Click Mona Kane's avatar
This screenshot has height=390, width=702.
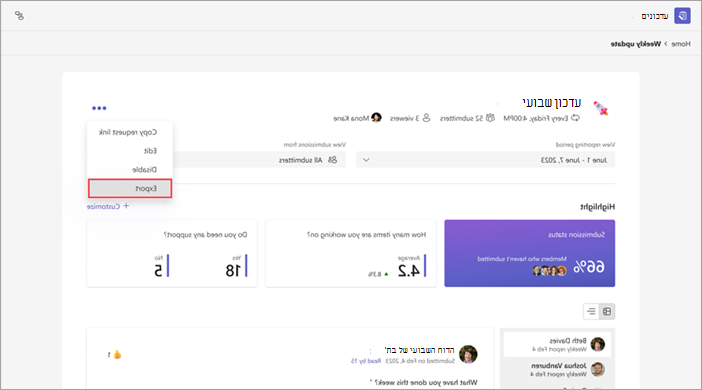point(377,118)
